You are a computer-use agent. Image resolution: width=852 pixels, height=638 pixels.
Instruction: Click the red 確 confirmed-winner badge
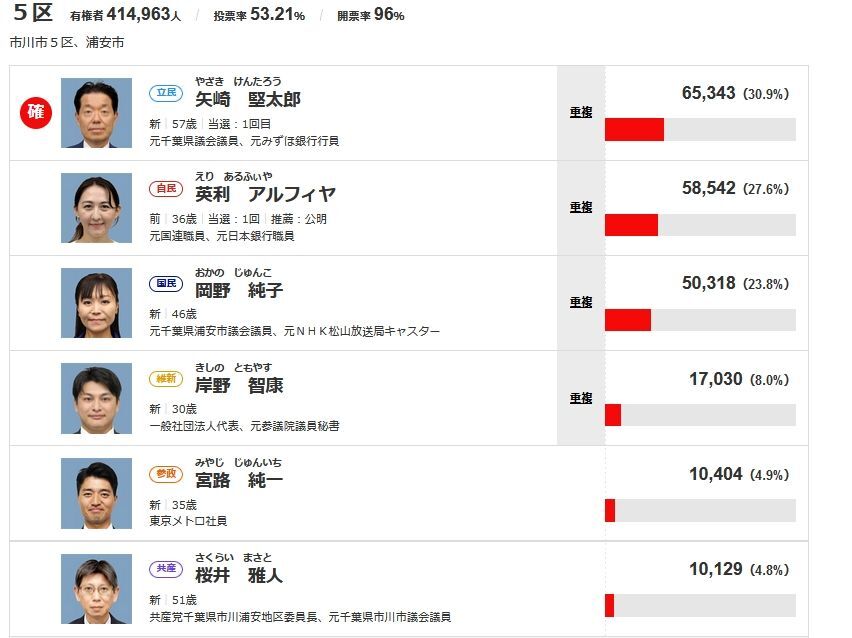pyautogui.click(x=36, y=112)
